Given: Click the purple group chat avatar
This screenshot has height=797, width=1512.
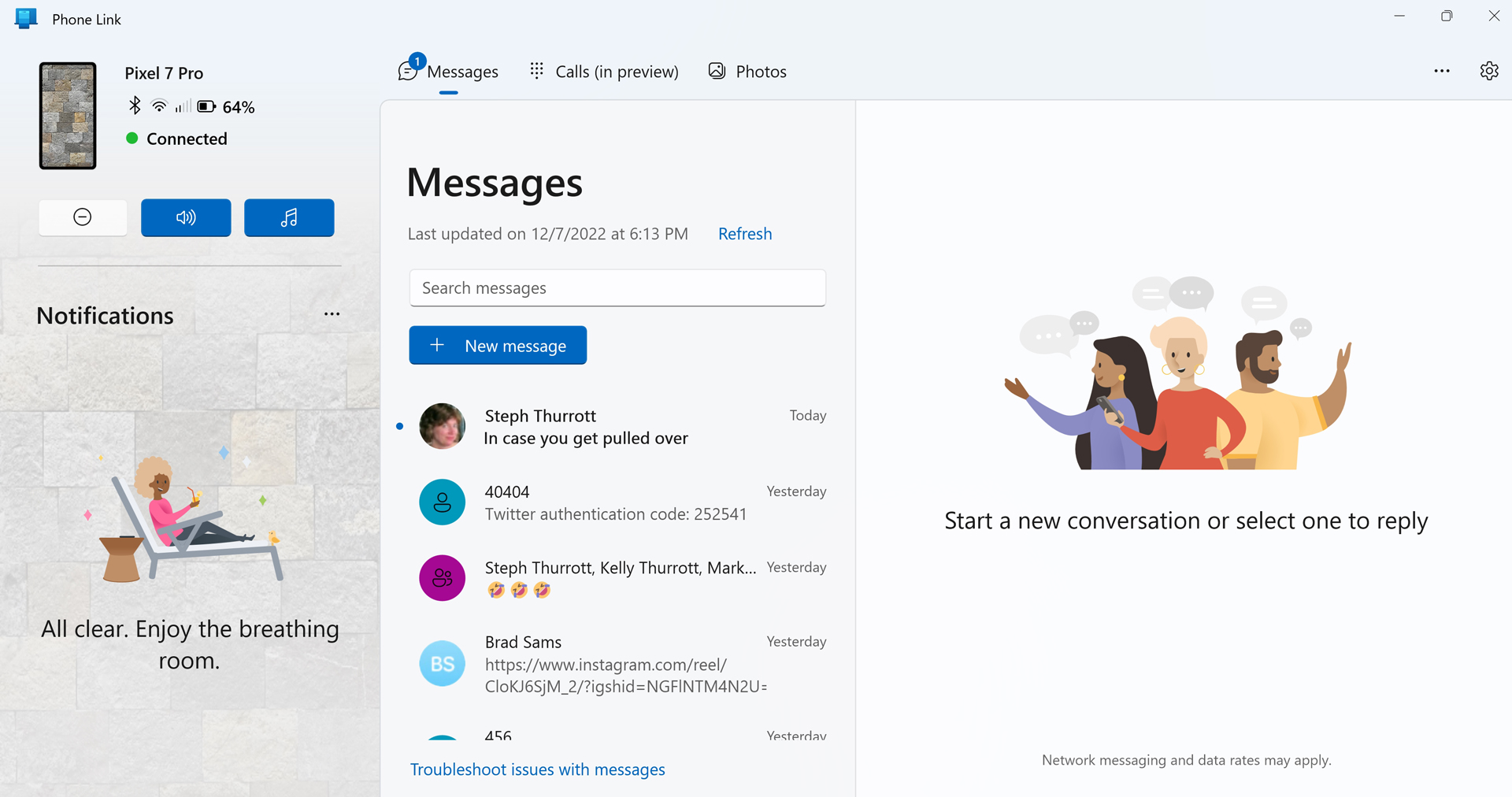Looking at the screenshot, I should [443, 578].
